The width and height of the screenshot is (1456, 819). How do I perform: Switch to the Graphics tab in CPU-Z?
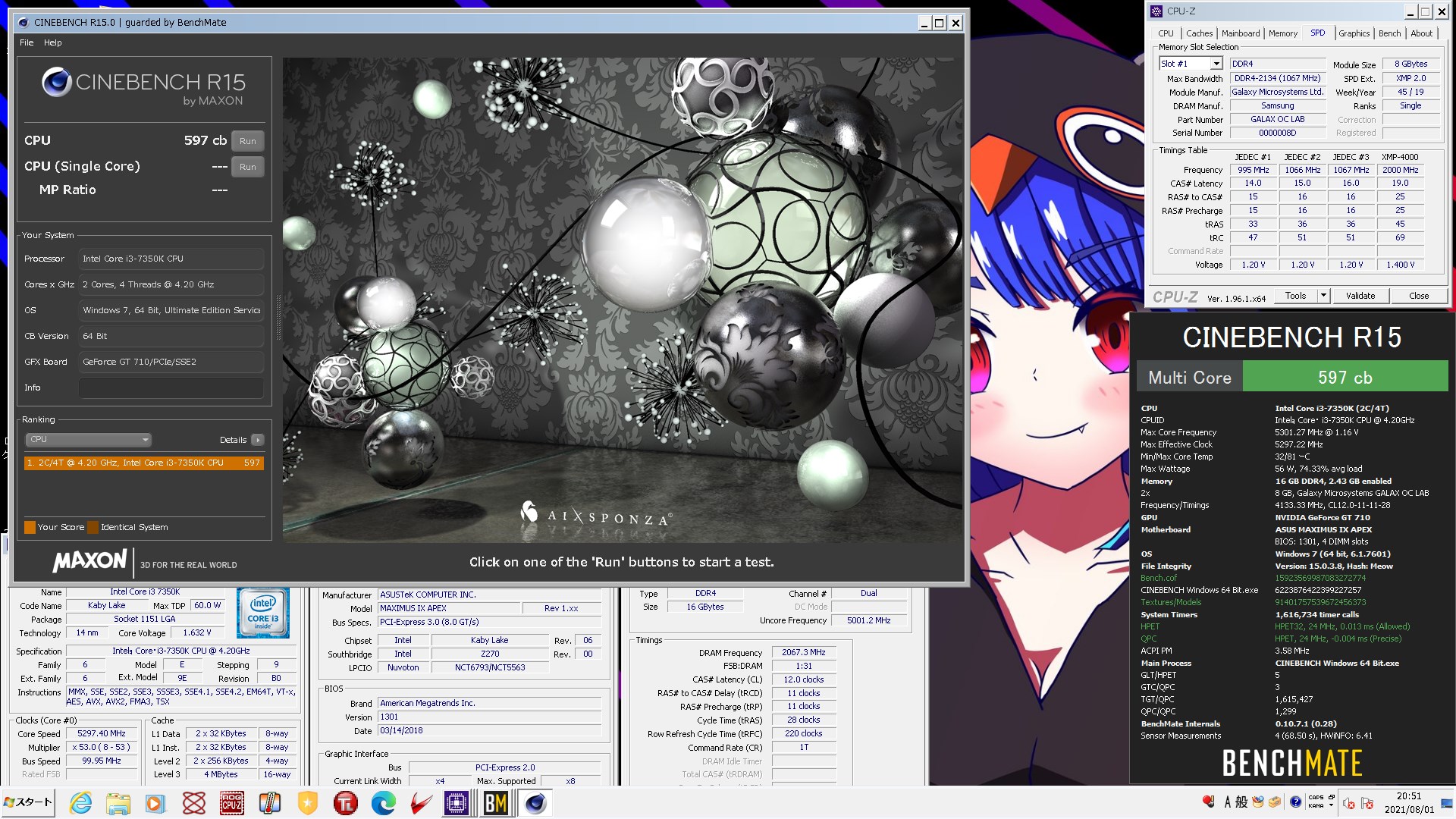pos(1354,33)
